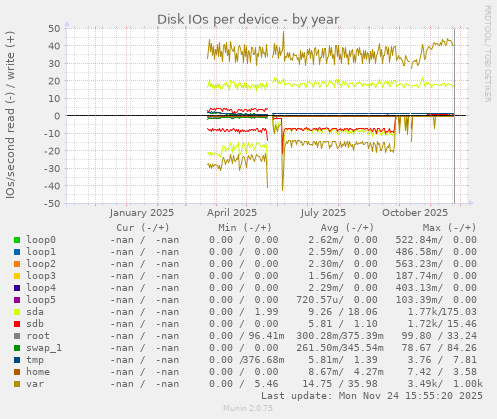Click home average value '8.67m/ 4.27m'
This screenshot has height=419, width=497.
pos(346,372)
